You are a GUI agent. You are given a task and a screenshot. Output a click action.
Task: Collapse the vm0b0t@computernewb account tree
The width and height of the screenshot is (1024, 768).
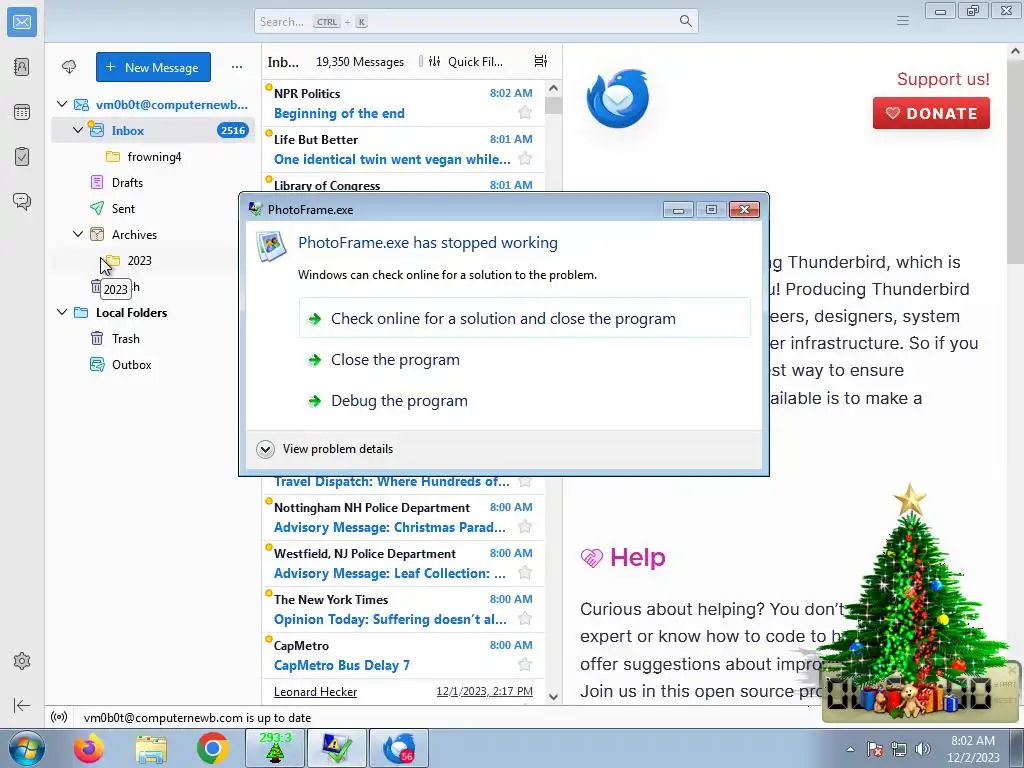62,104
